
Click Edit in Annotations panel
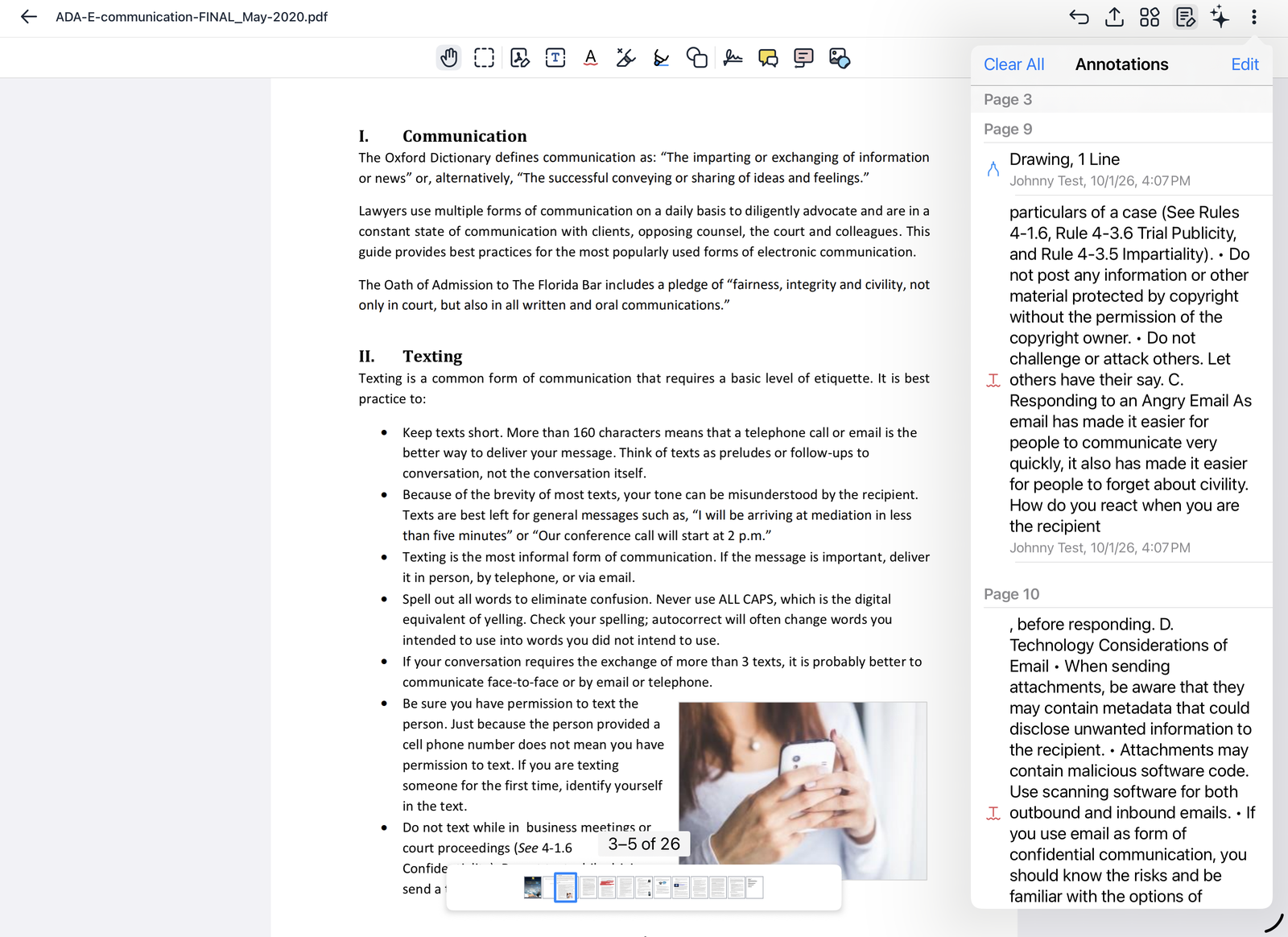point(1245,64)
